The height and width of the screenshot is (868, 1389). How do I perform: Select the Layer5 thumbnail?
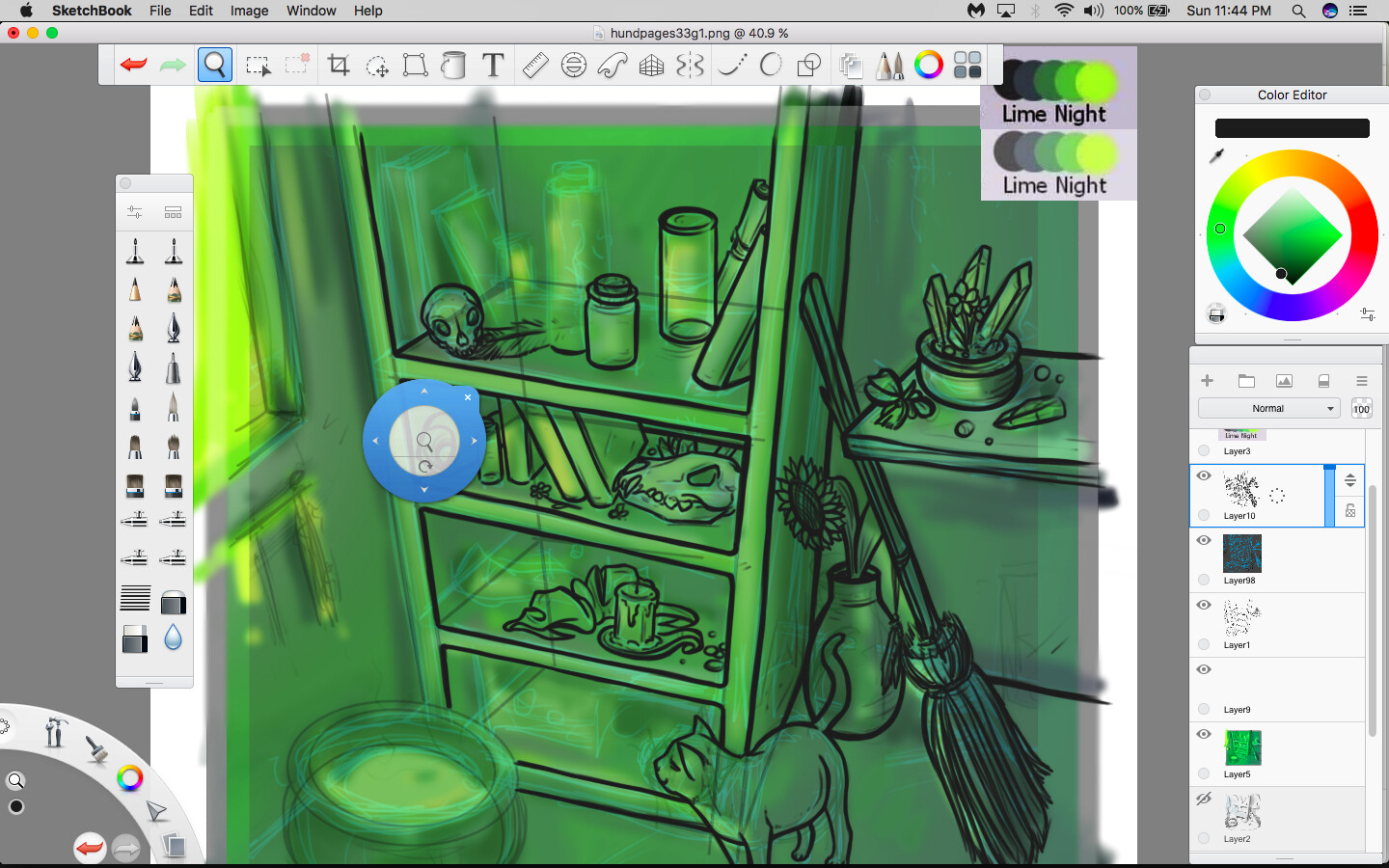click(1242, 747)
